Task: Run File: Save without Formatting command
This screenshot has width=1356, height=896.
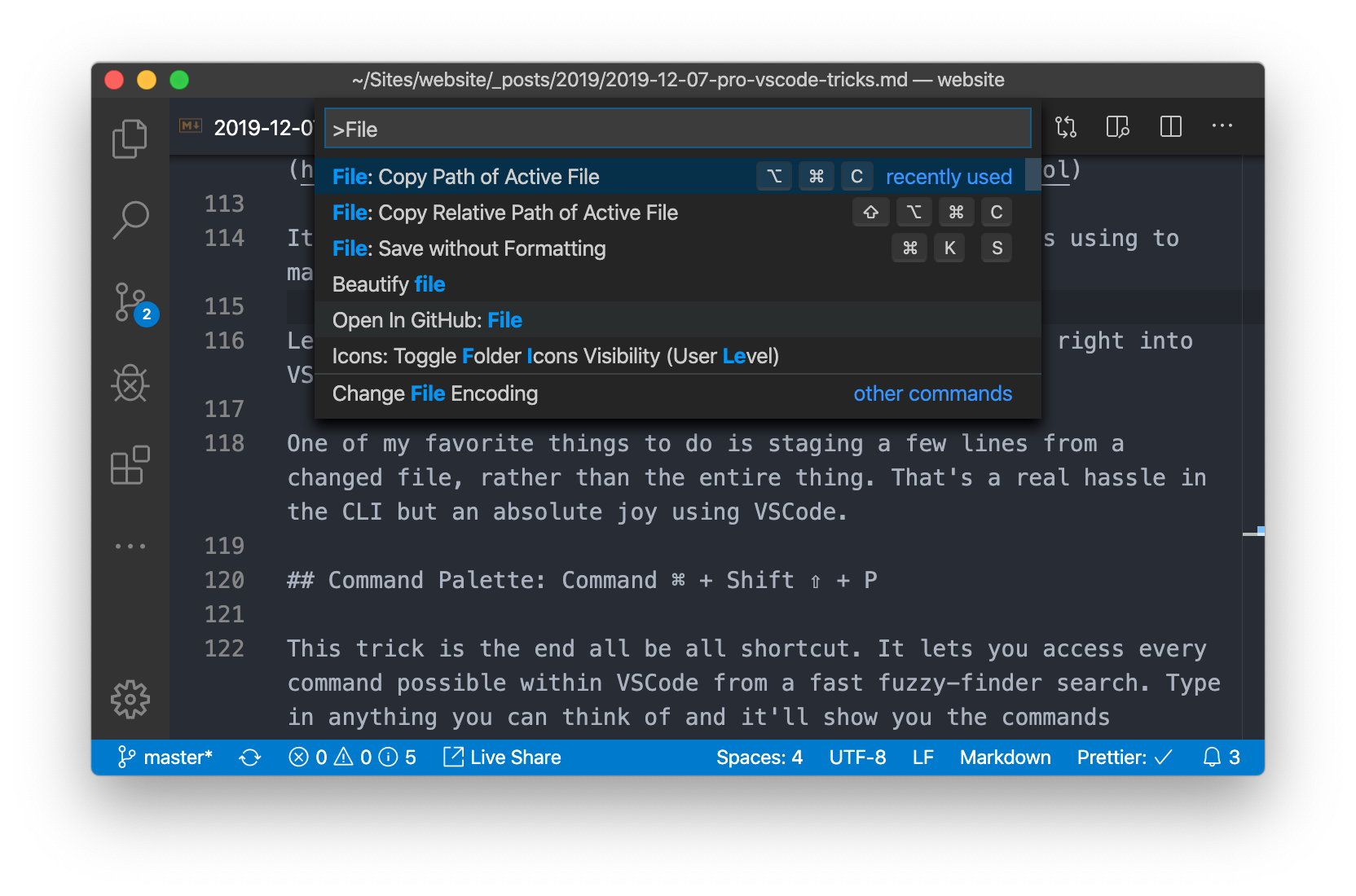Action: pyautogui.click(x=678, y=248)
